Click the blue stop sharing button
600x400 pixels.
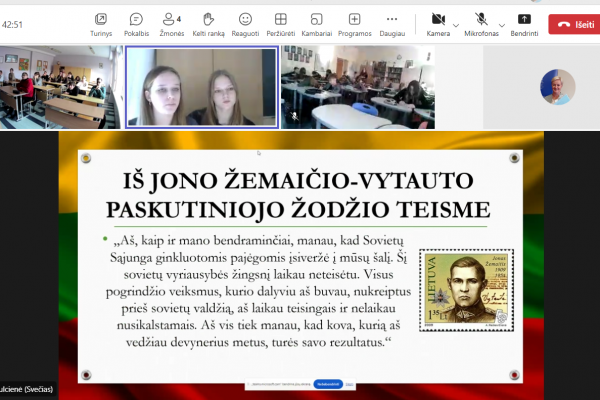pyautogui.click(x=328, y=384)
